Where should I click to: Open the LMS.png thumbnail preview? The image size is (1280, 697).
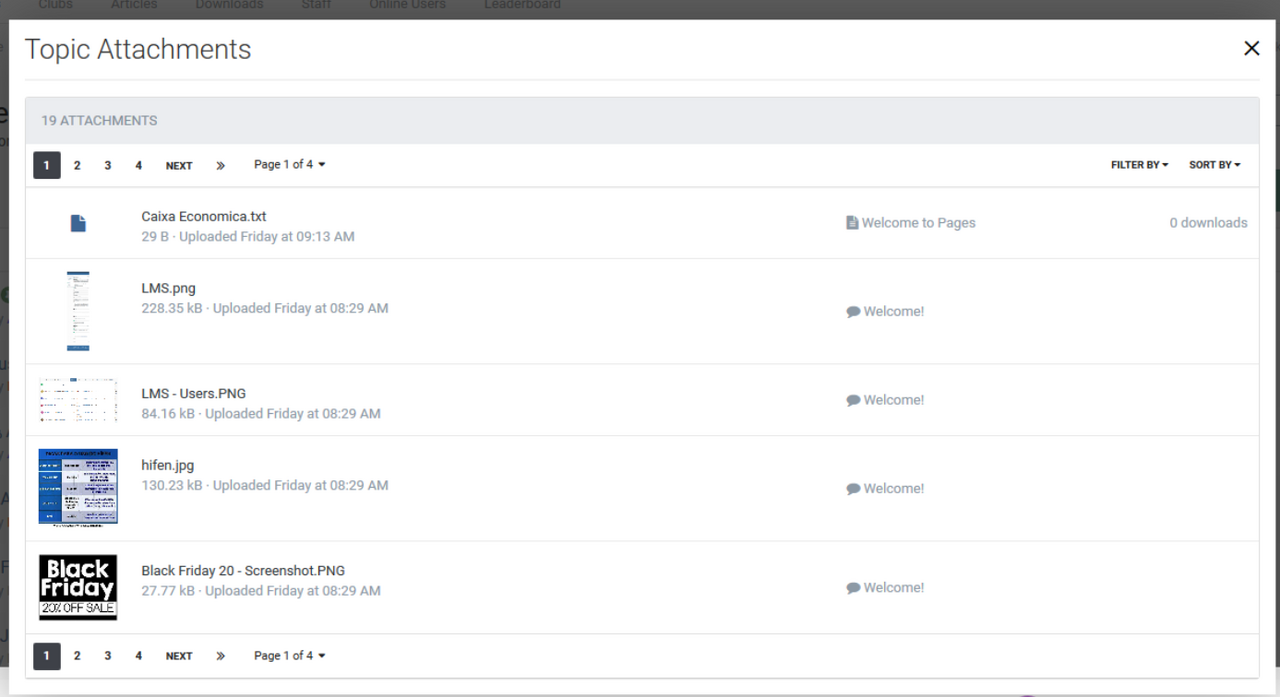click(x=78, y=311)
